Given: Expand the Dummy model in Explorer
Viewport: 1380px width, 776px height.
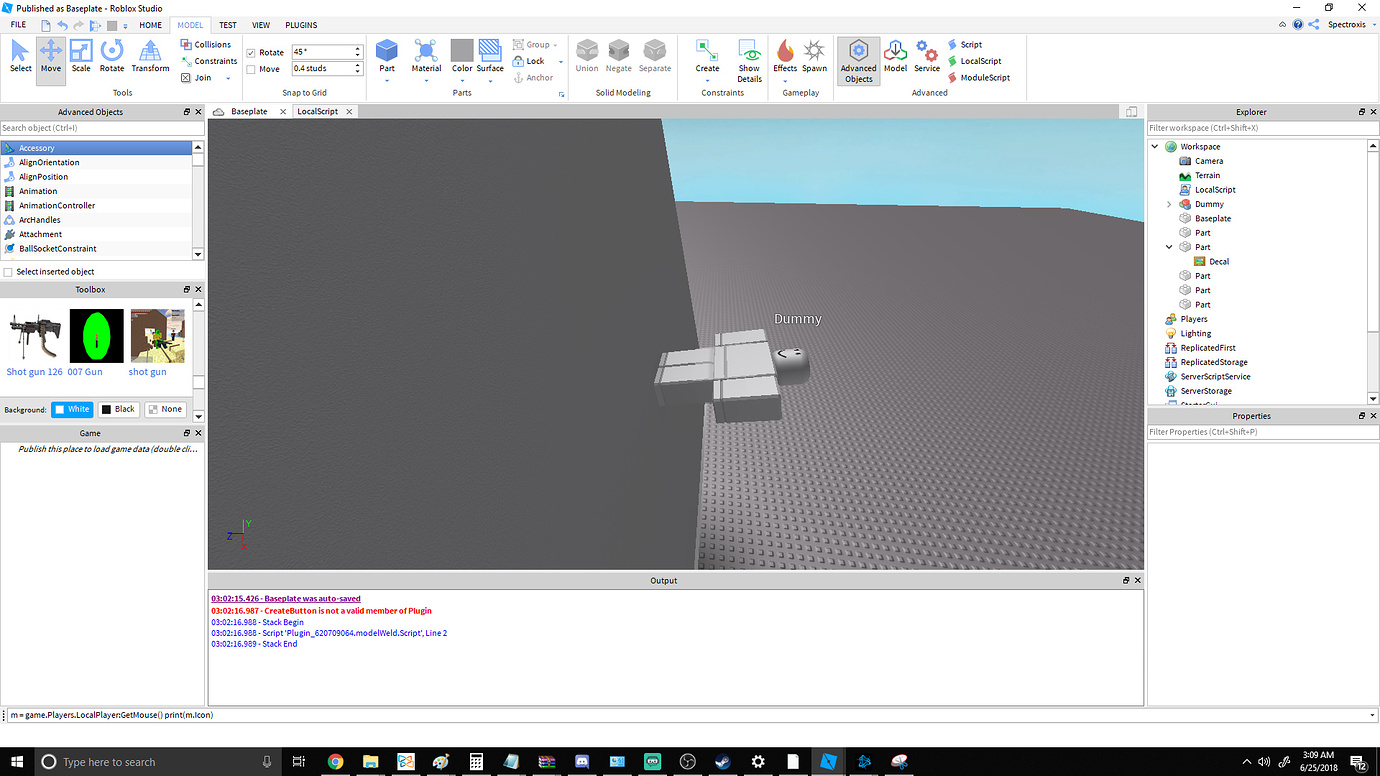Looking at the screenshot, I should (x=1168, y=203).
